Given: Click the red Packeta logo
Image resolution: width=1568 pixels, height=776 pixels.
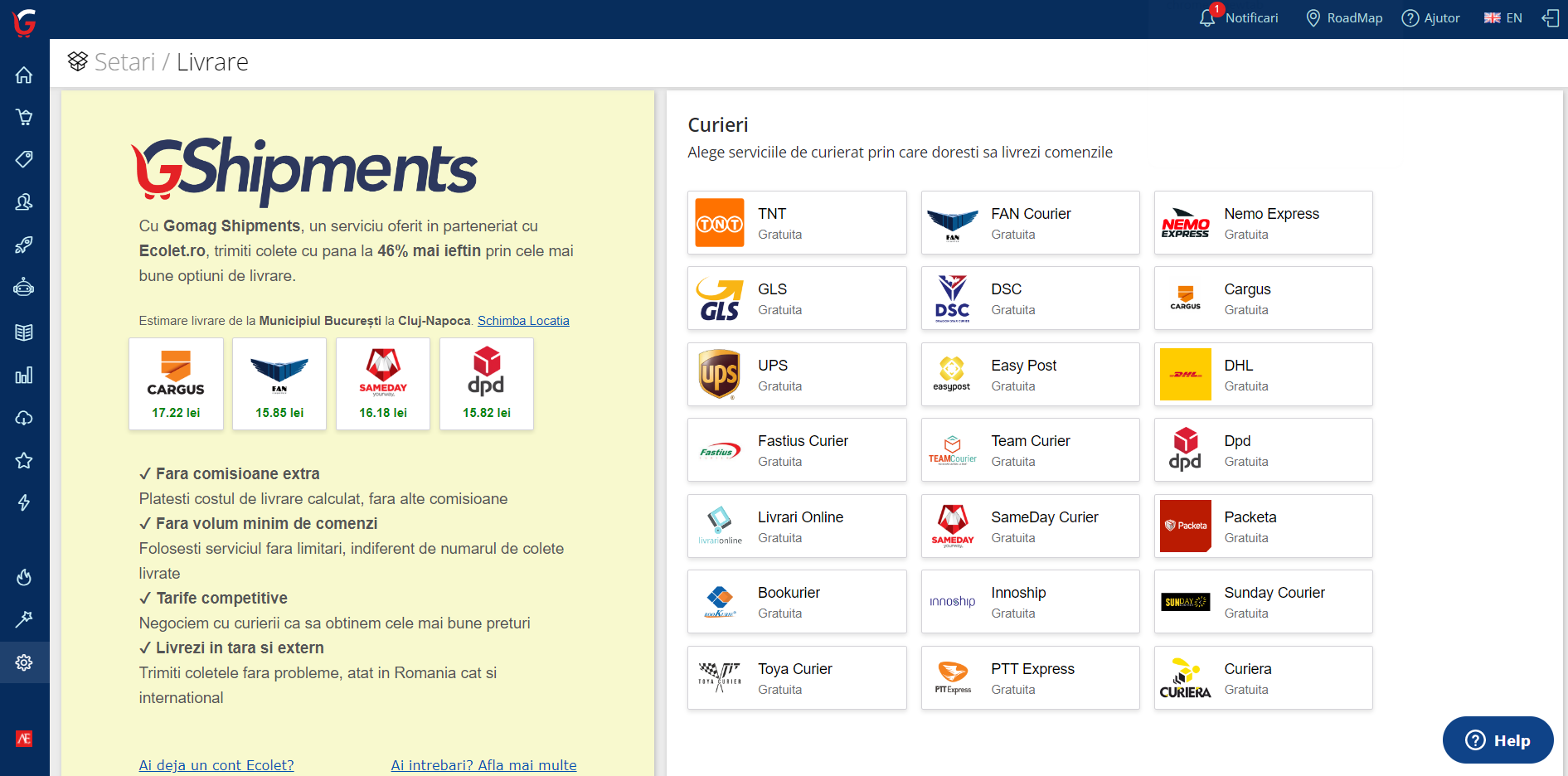Looking at the screenshot, I should (1185, 526).
